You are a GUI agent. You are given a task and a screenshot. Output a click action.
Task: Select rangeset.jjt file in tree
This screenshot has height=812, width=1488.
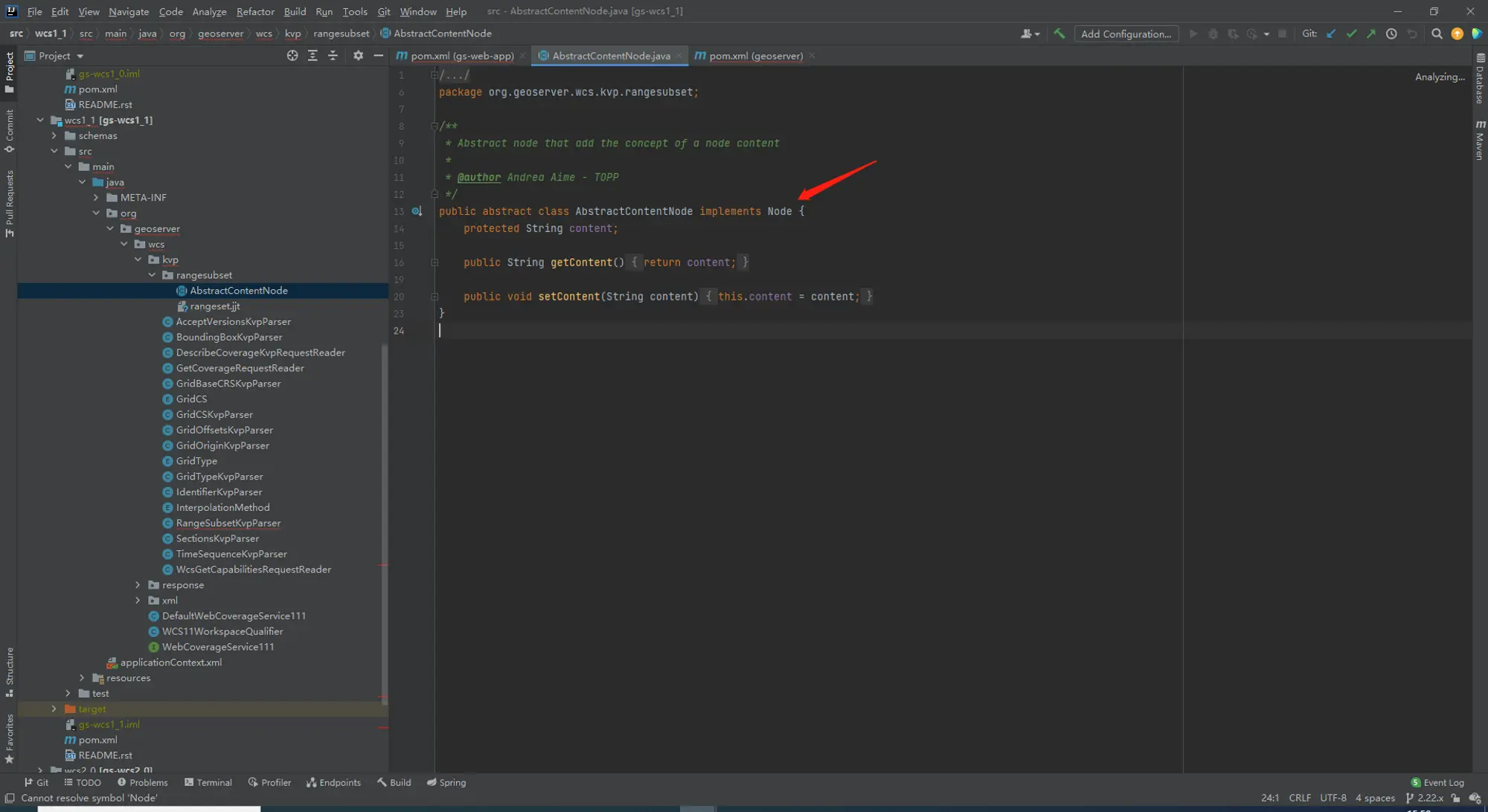point(215,306)
